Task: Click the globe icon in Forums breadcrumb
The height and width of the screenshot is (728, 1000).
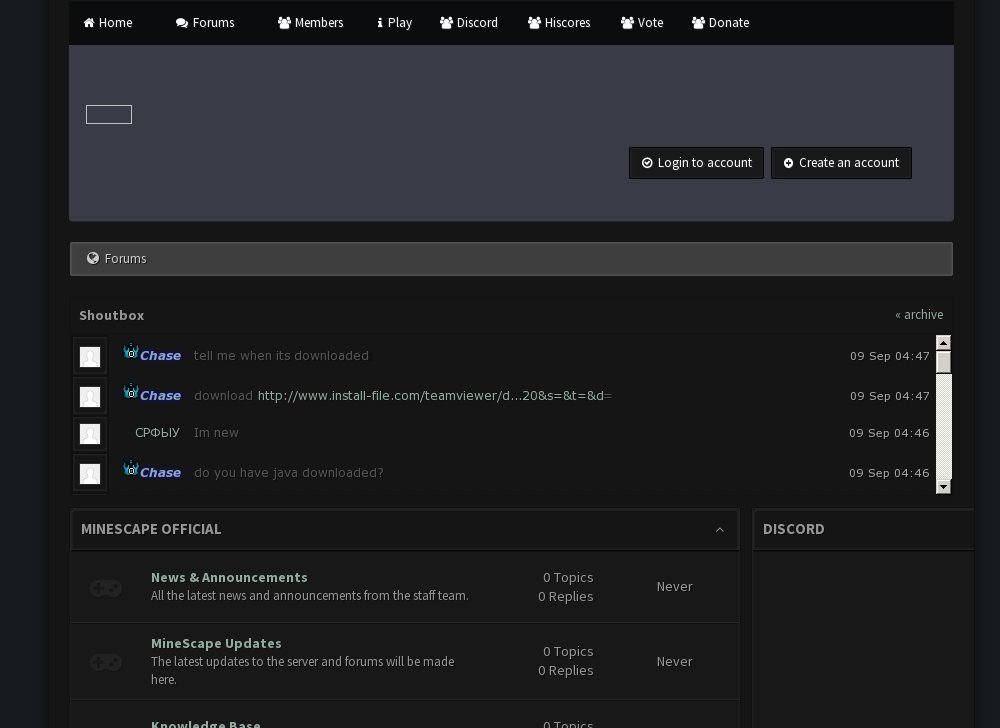Action: (93, 259)
